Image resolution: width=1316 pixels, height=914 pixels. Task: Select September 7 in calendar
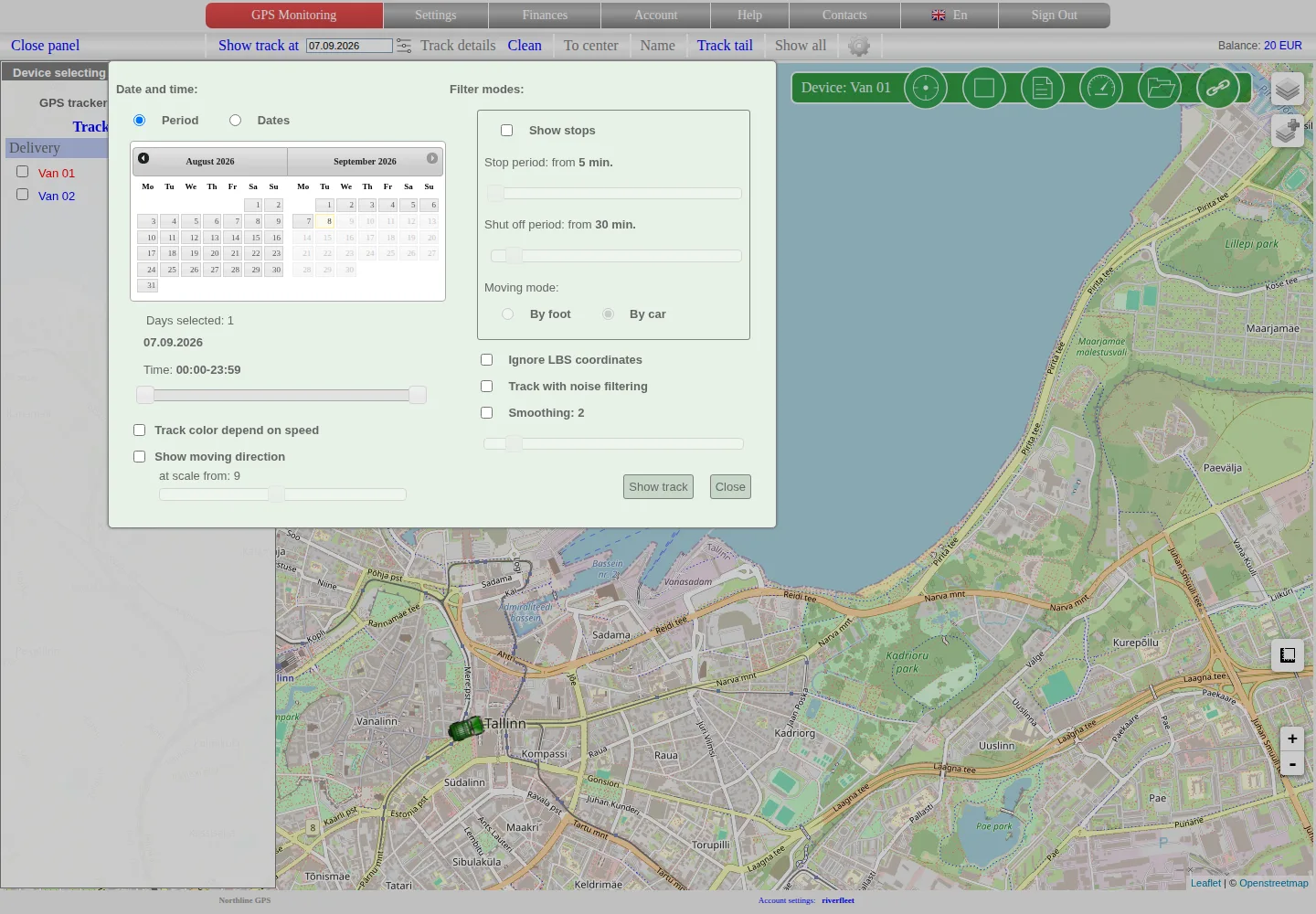pos(304,221)
